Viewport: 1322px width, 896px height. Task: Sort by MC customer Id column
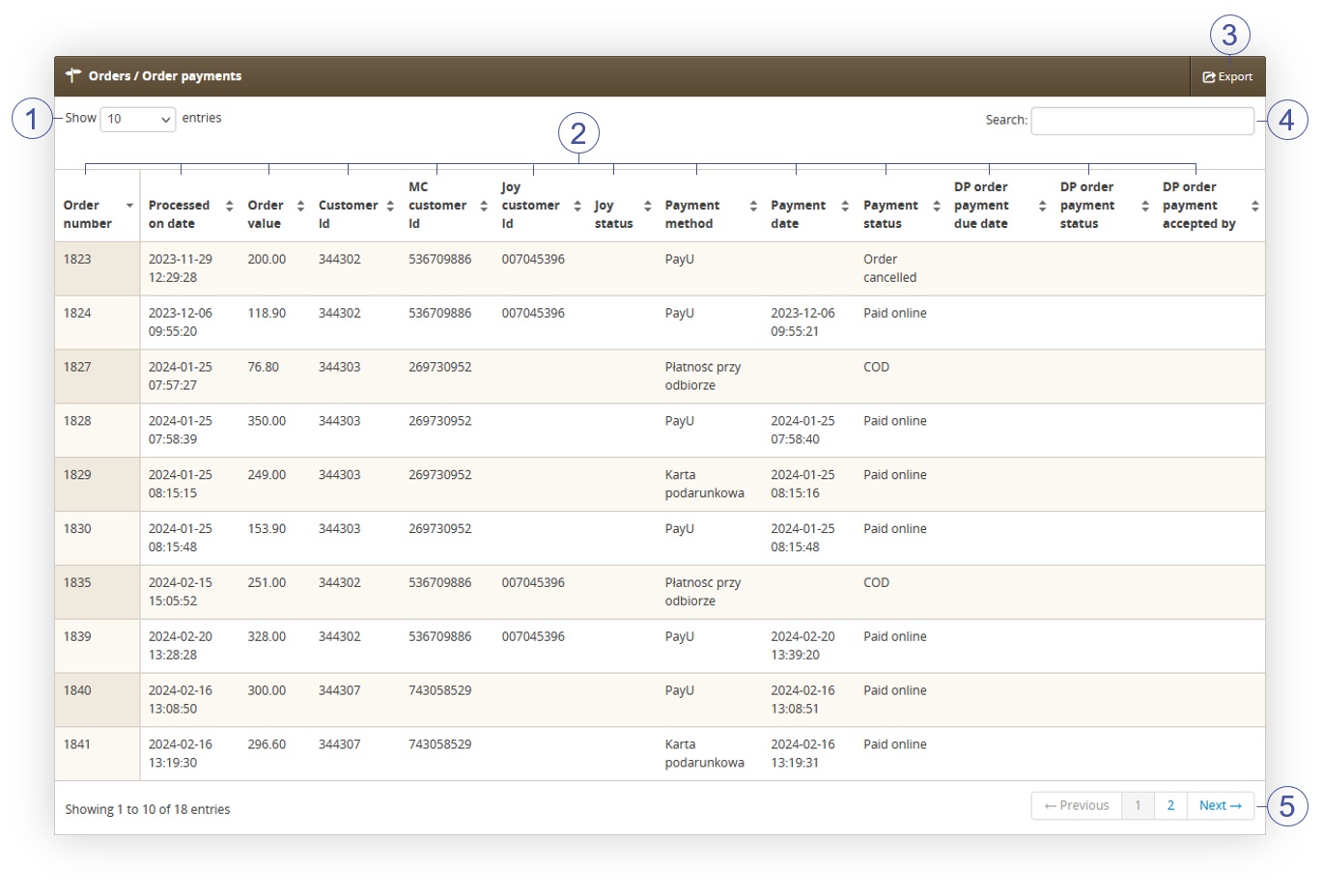(x=447, y=206)
